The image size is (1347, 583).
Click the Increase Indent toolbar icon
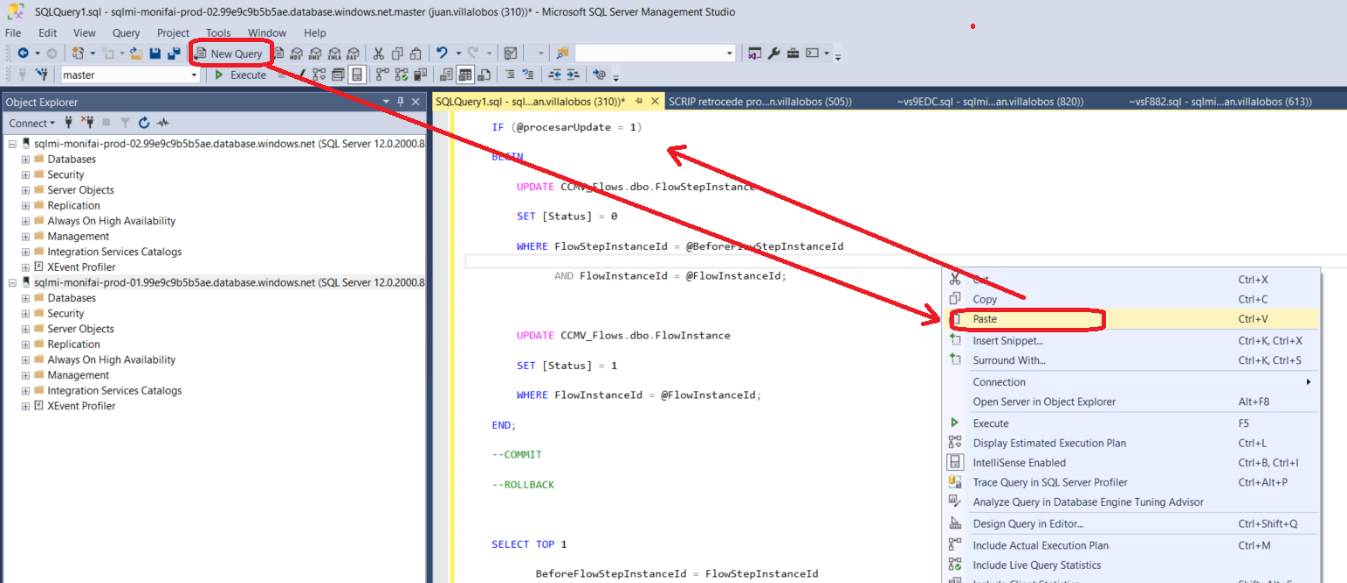click(573, 74)
